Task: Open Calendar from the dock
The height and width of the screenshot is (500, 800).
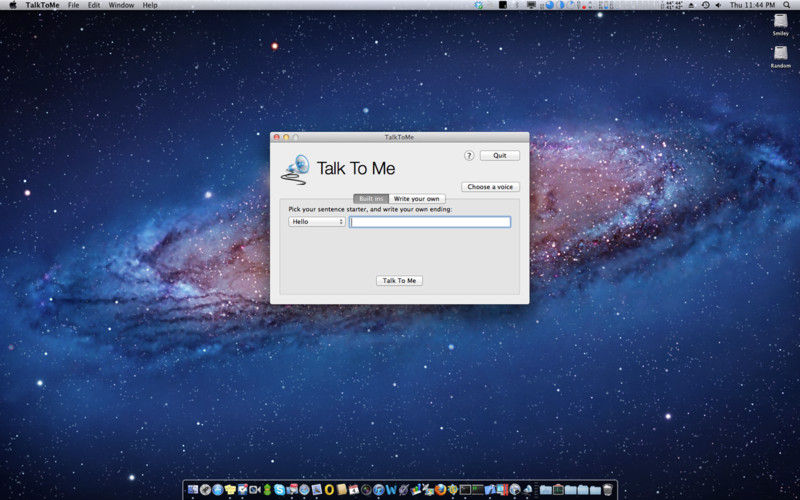Action: (x=354, y=490)
